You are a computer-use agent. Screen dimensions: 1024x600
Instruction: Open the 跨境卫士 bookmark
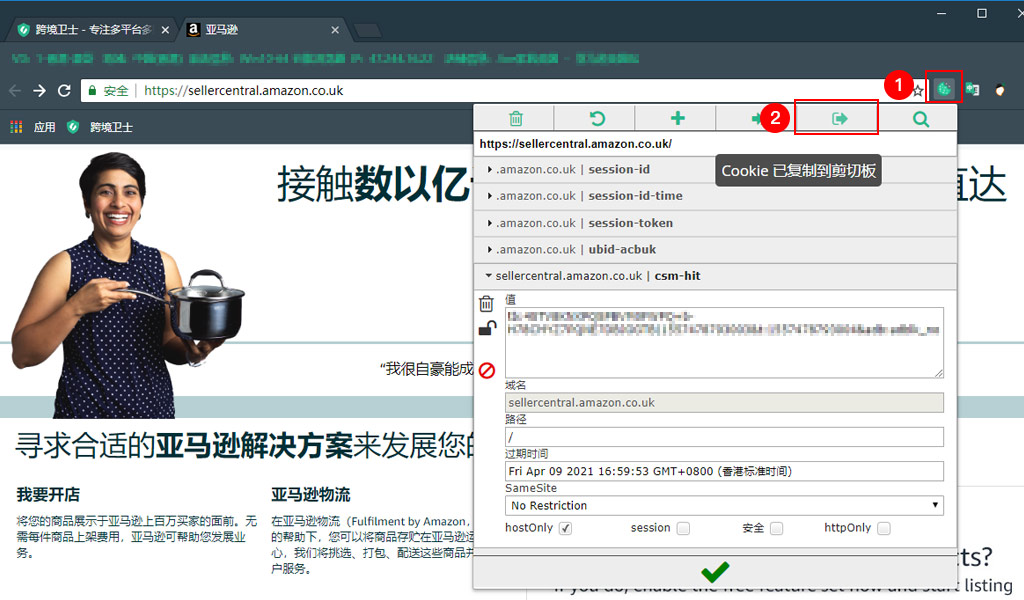click(101, 127)
